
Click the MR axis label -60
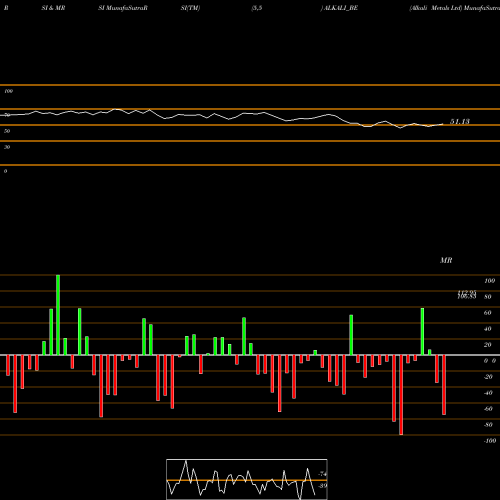(x=488, y=409)
